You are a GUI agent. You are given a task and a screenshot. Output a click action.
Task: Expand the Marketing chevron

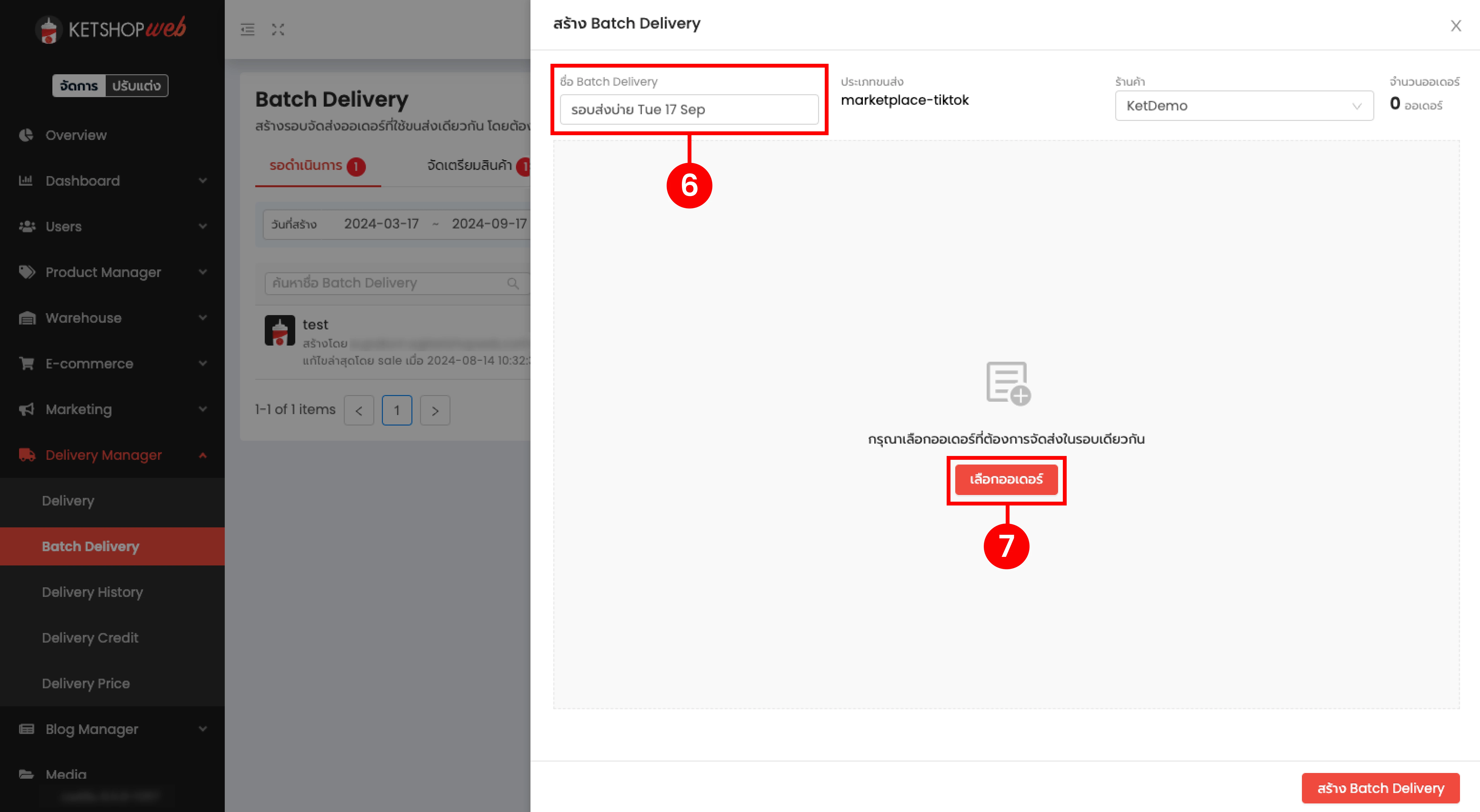(203, 409)
